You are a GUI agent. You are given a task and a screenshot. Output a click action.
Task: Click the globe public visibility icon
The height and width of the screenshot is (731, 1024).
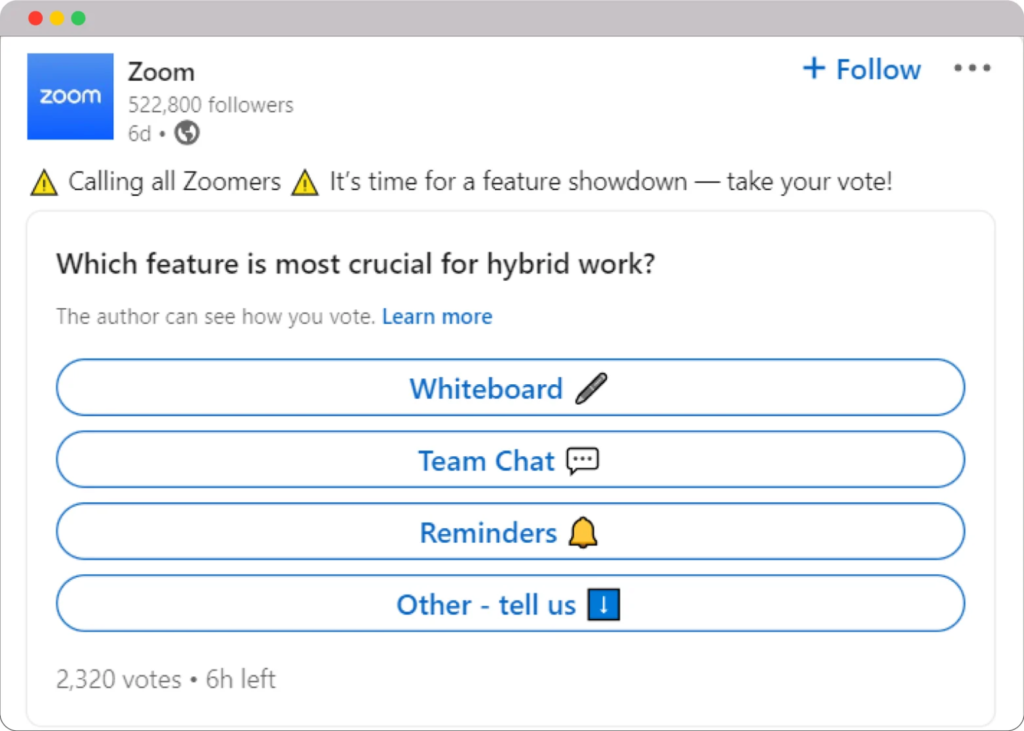[x=186, y=132]
